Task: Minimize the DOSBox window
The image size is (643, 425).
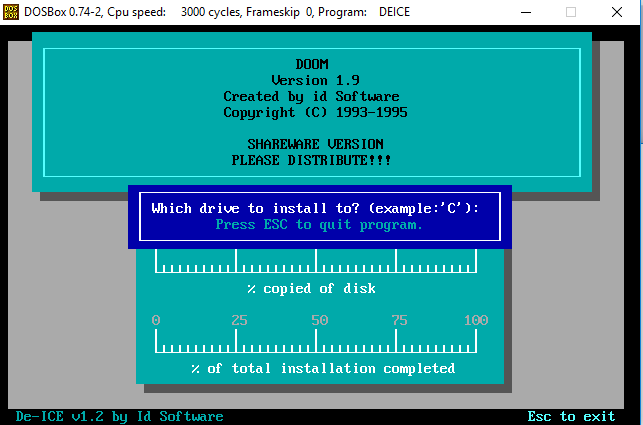Action: click(x=526, y=12)
